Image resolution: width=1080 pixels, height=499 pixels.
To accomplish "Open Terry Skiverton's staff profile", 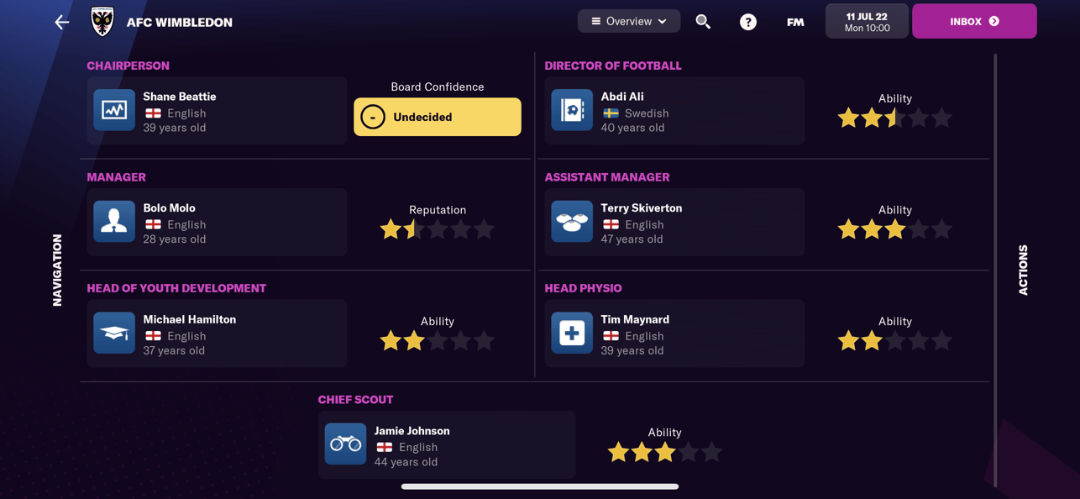I will click(x=675, y=222).
